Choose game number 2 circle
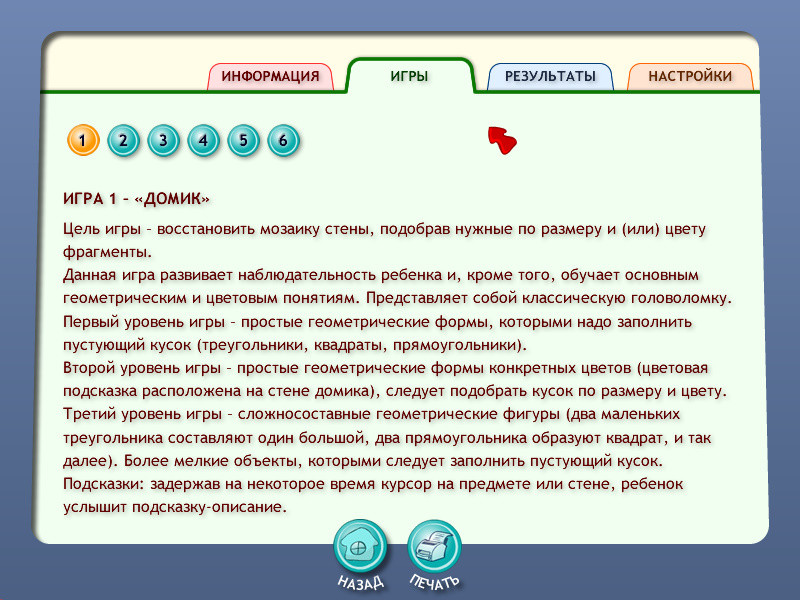 coord(123,140)
